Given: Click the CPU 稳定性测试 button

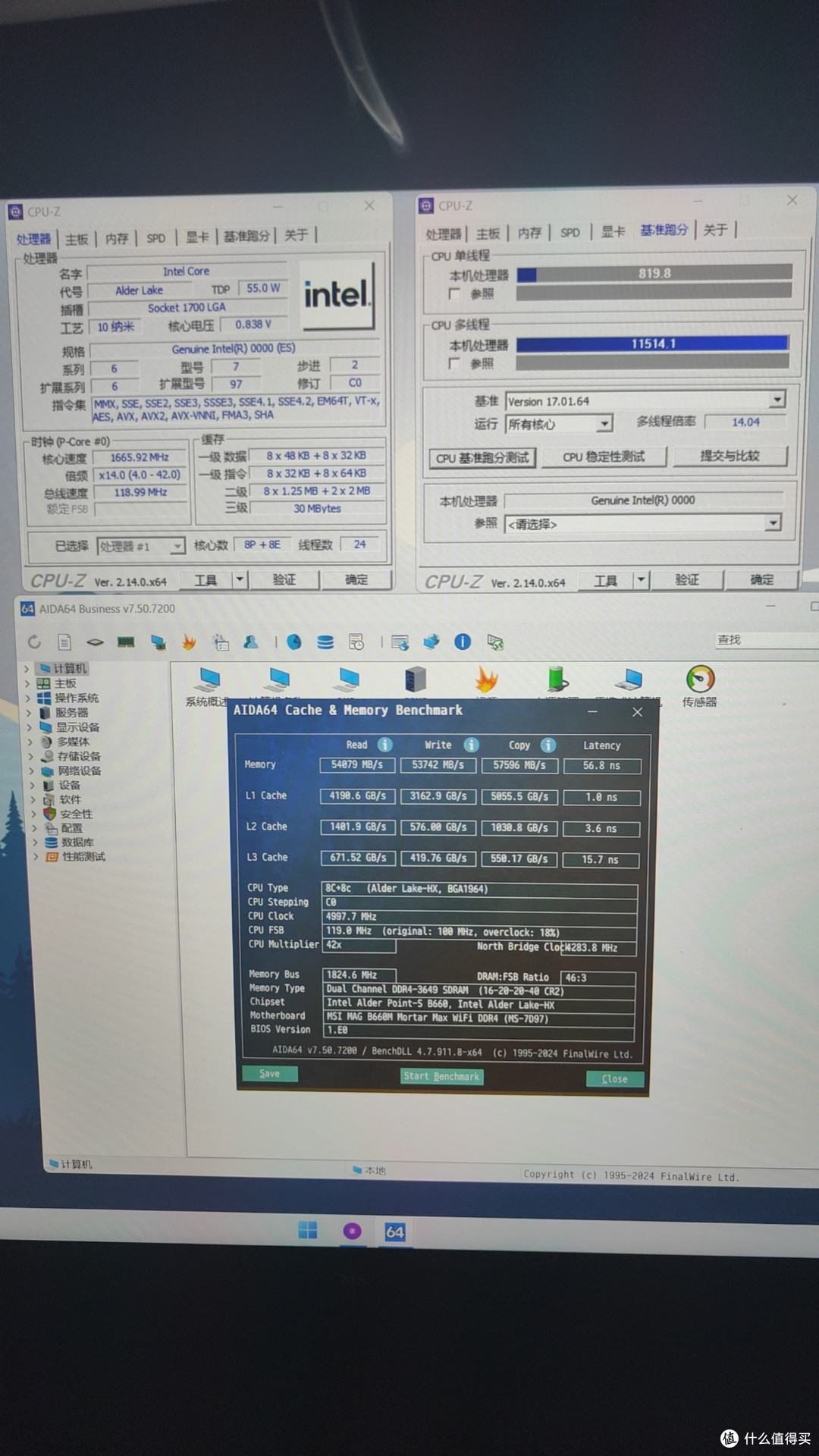Looking at the screenshot, I should click(604, 457).
